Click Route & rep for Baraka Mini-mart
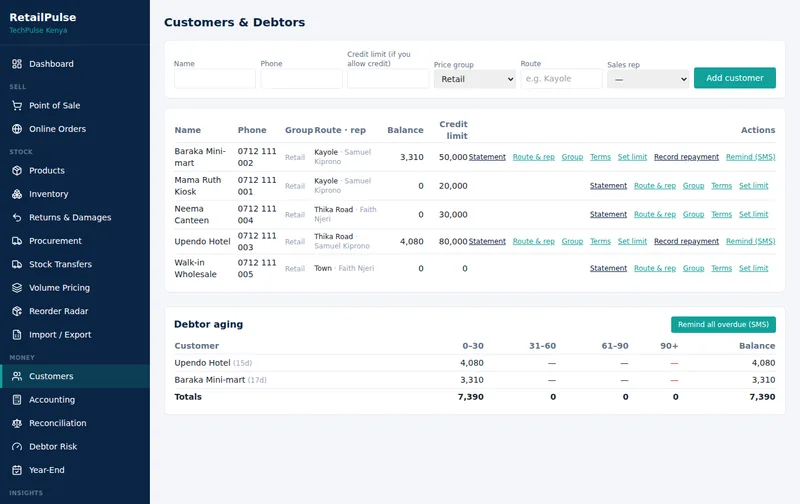 534,157
